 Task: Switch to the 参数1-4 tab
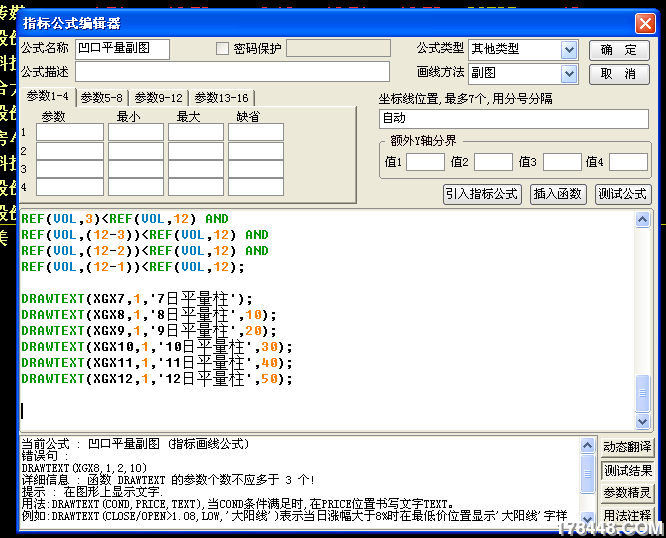(48, 96)
